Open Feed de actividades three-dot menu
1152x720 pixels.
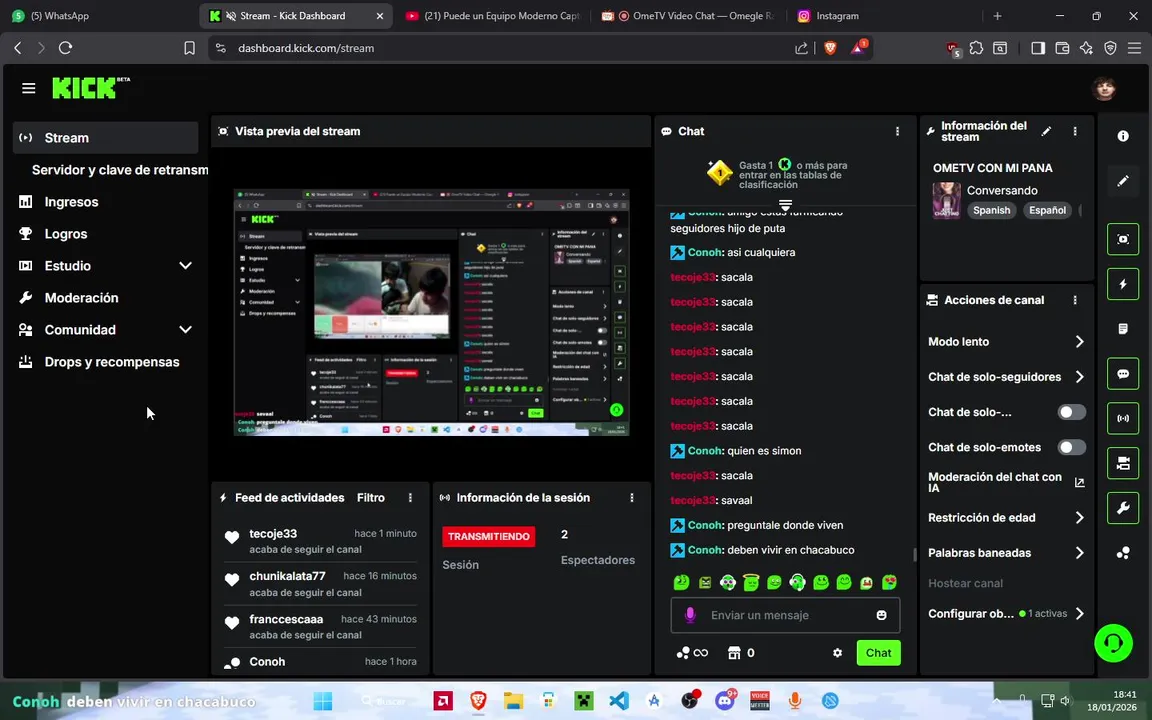(410, 498)
